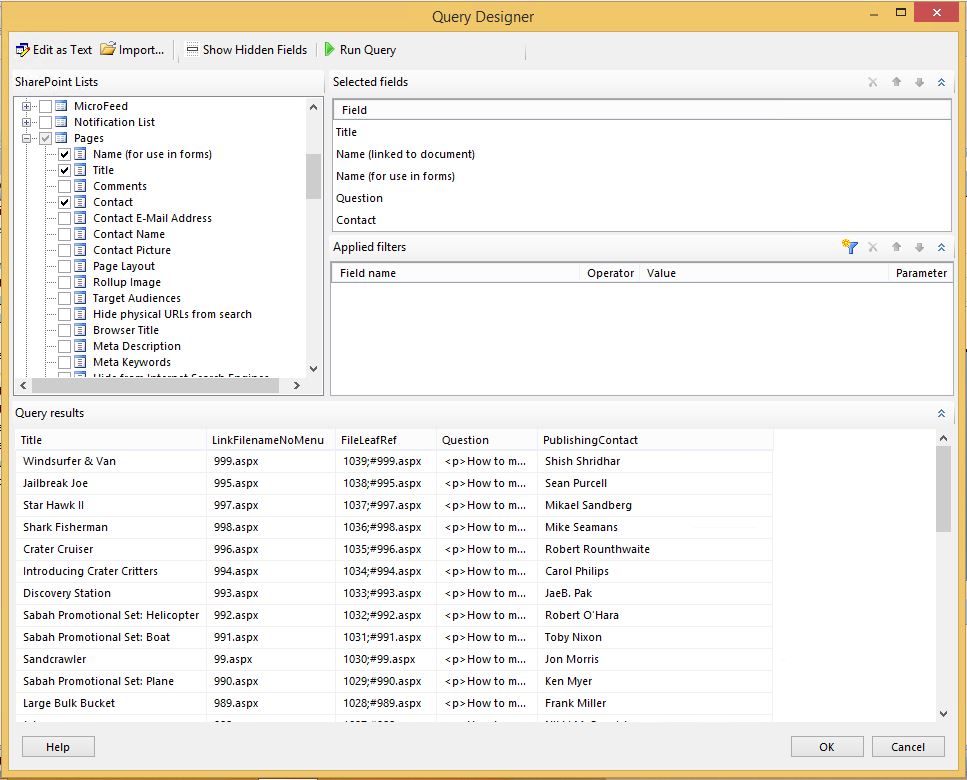Select the Shish Shridhar result cell

656,461
